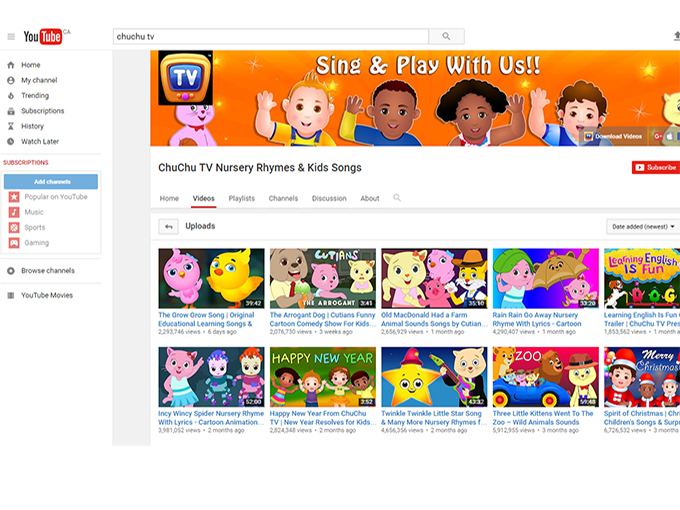Click the Add channels button
Screen dimensions: 680x510
click(x=51, y=182)
